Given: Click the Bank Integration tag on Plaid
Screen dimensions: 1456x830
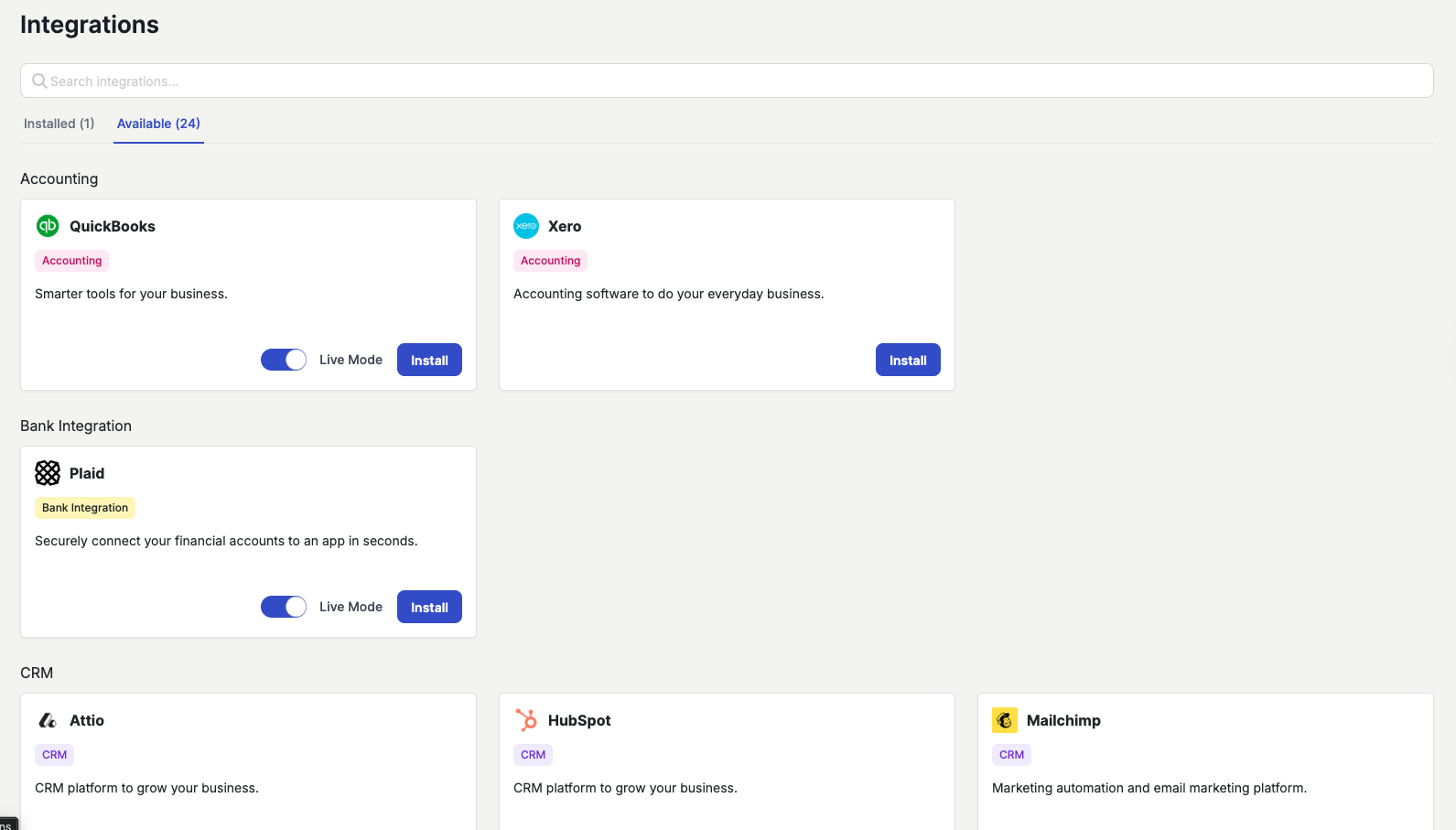Looking at the screenshot, I should tap(85, 508).
